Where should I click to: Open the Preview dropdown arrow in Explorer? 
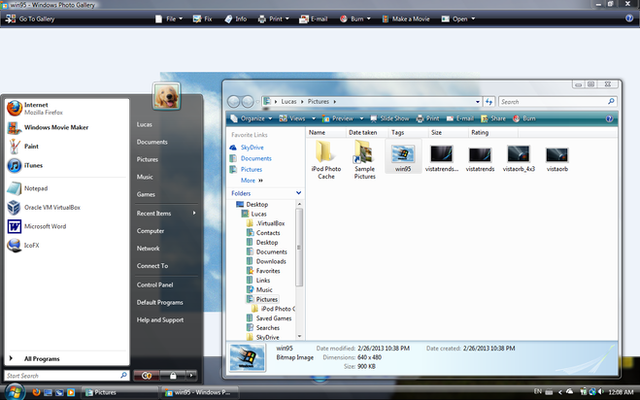[x=361, y=119]
